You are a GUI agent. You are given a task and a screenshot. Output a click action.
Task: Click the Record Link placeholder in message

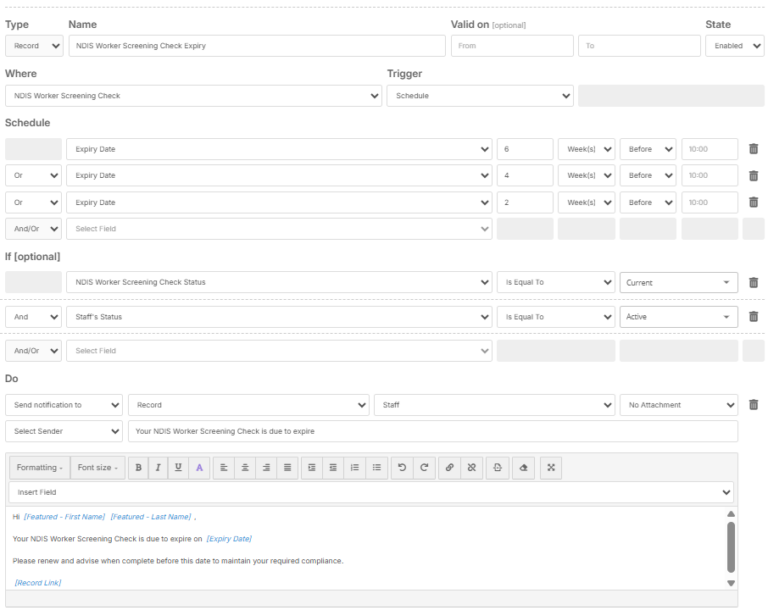pyautogui.click(x=38, y=582)
